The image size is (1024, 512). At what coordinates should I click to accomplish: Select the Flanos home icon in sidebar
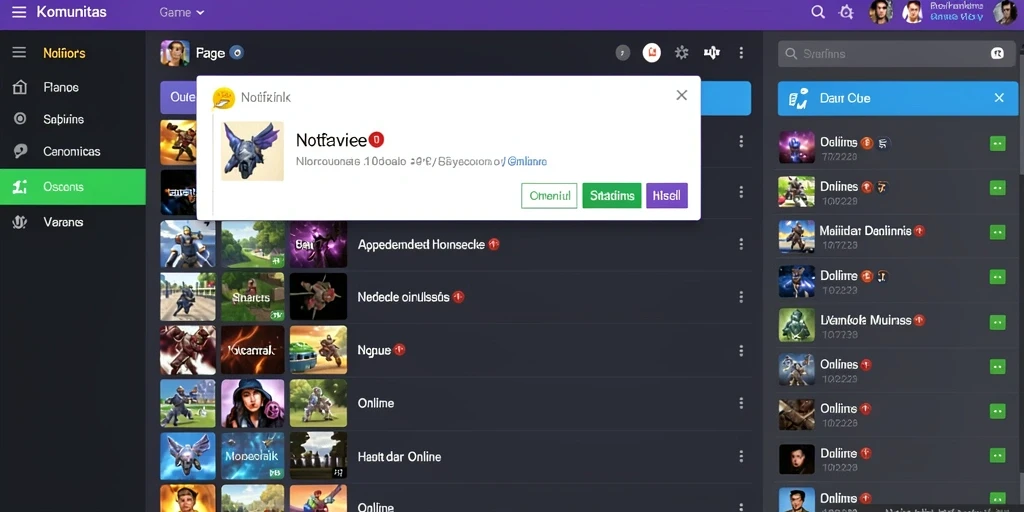coord(20,87)
